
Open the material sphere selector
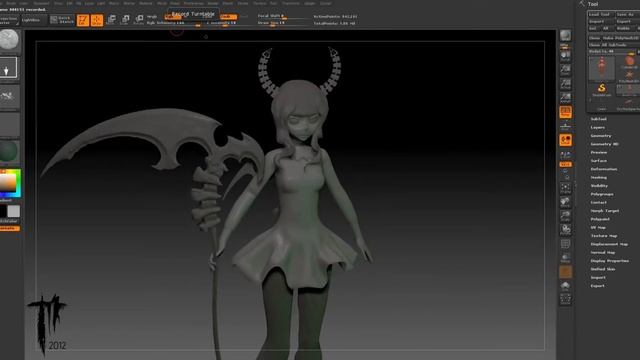pos(9,152)
